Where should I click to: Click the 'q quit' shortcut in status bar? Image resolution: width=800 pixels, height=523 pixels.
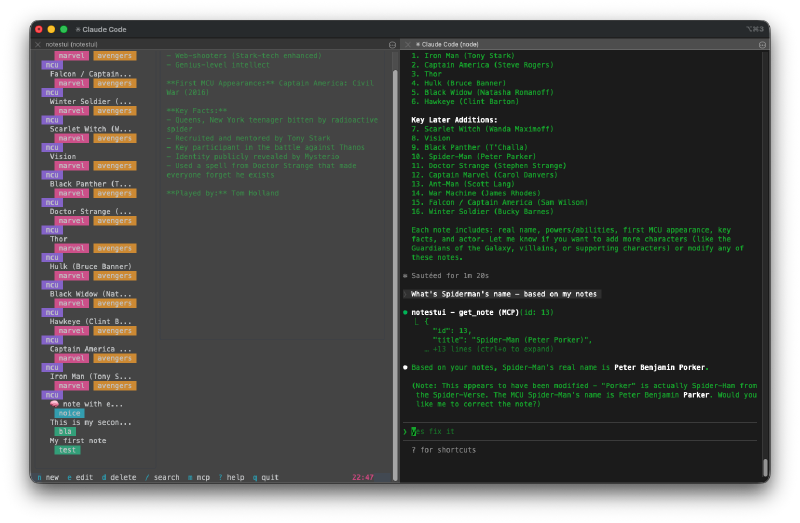(x=266, y=478)
